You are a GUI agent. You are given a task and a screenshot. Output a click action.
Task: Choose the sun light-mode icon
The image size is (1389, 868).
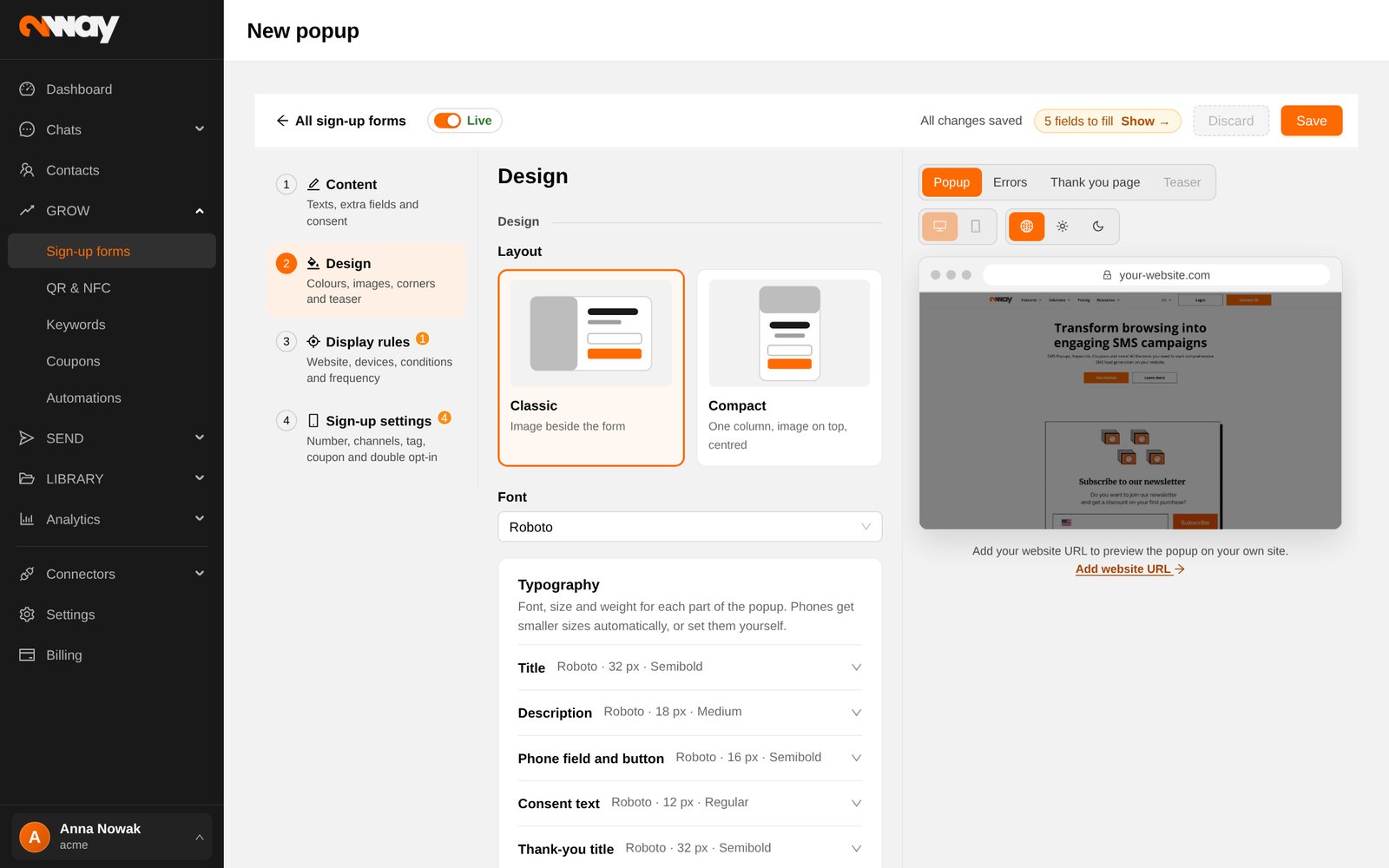(x=1063, y=227)
